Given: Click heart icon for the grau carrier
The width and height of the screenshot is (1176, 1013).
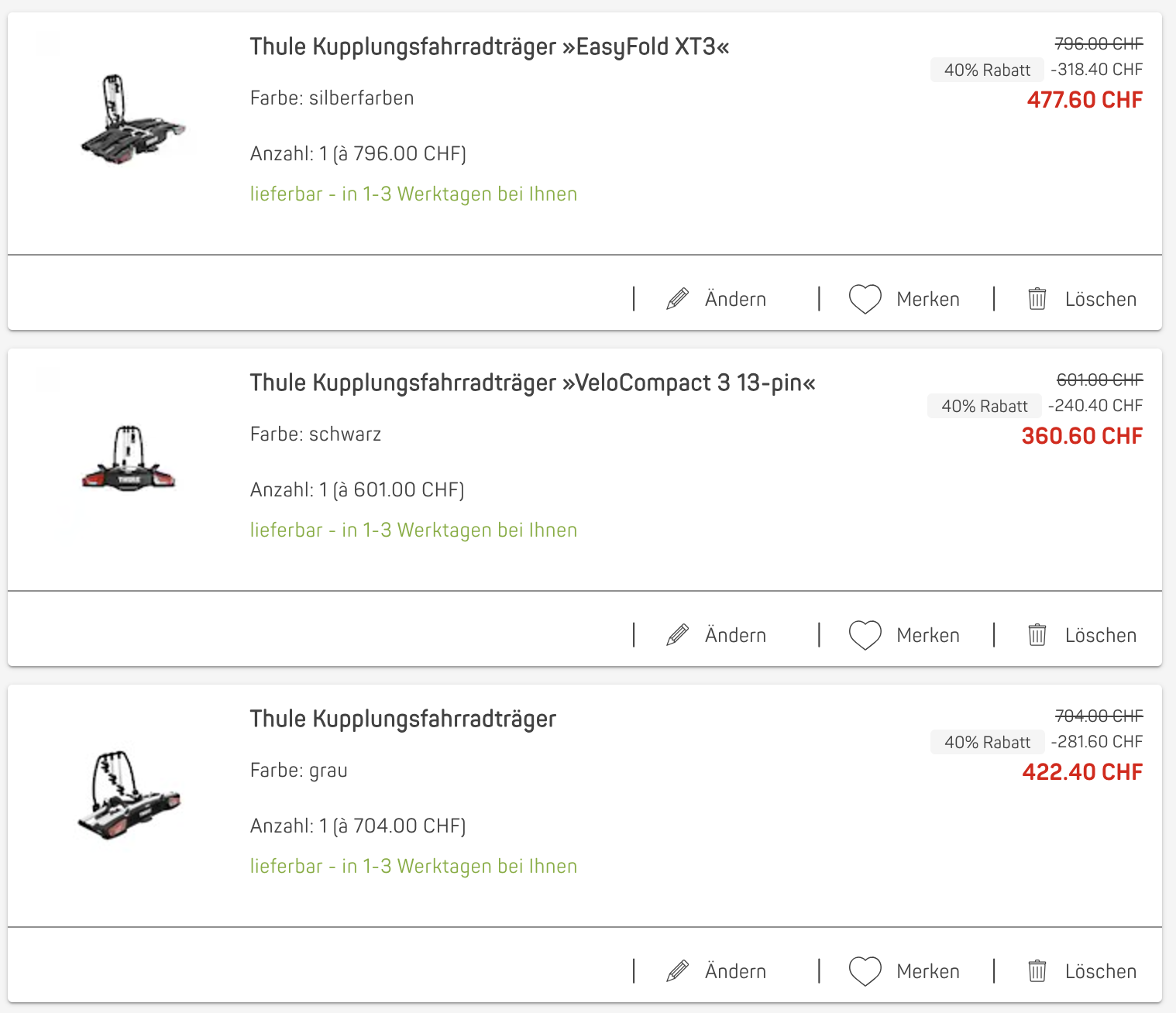Looking at the screenshot, I should (865, 971).
